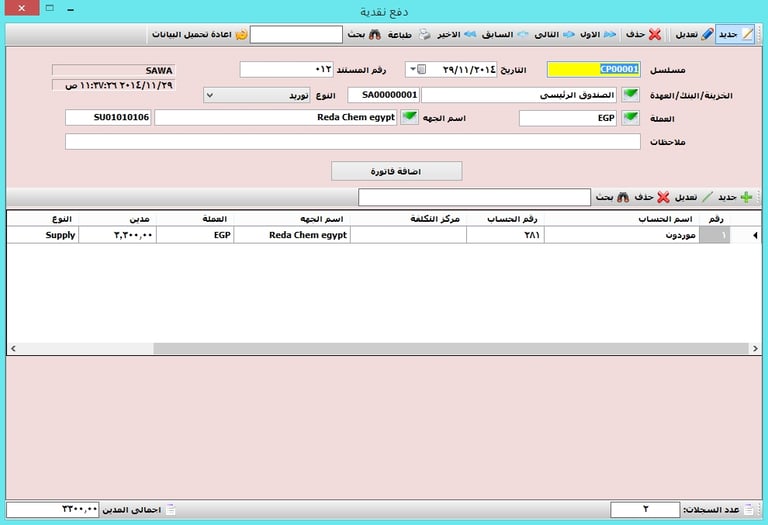Click the party name field Reda Chem egypt
This screenshot has width=768, height=525.
[275, 118]
